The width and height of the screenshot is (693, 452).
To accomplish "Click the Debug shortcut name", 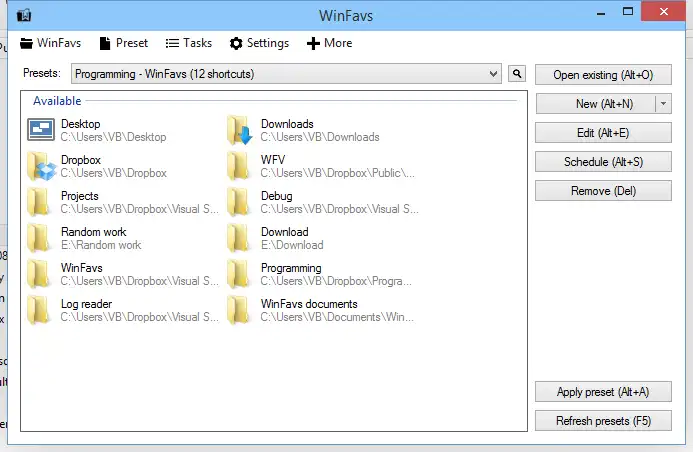I will (277, 196).
